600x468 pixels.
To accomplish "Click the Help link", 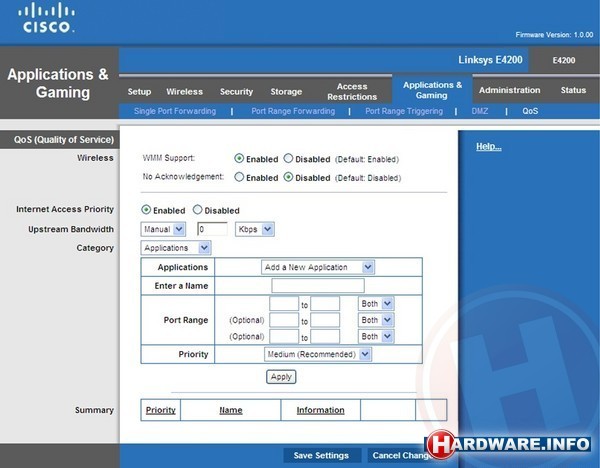I will [x=489, y=147].
